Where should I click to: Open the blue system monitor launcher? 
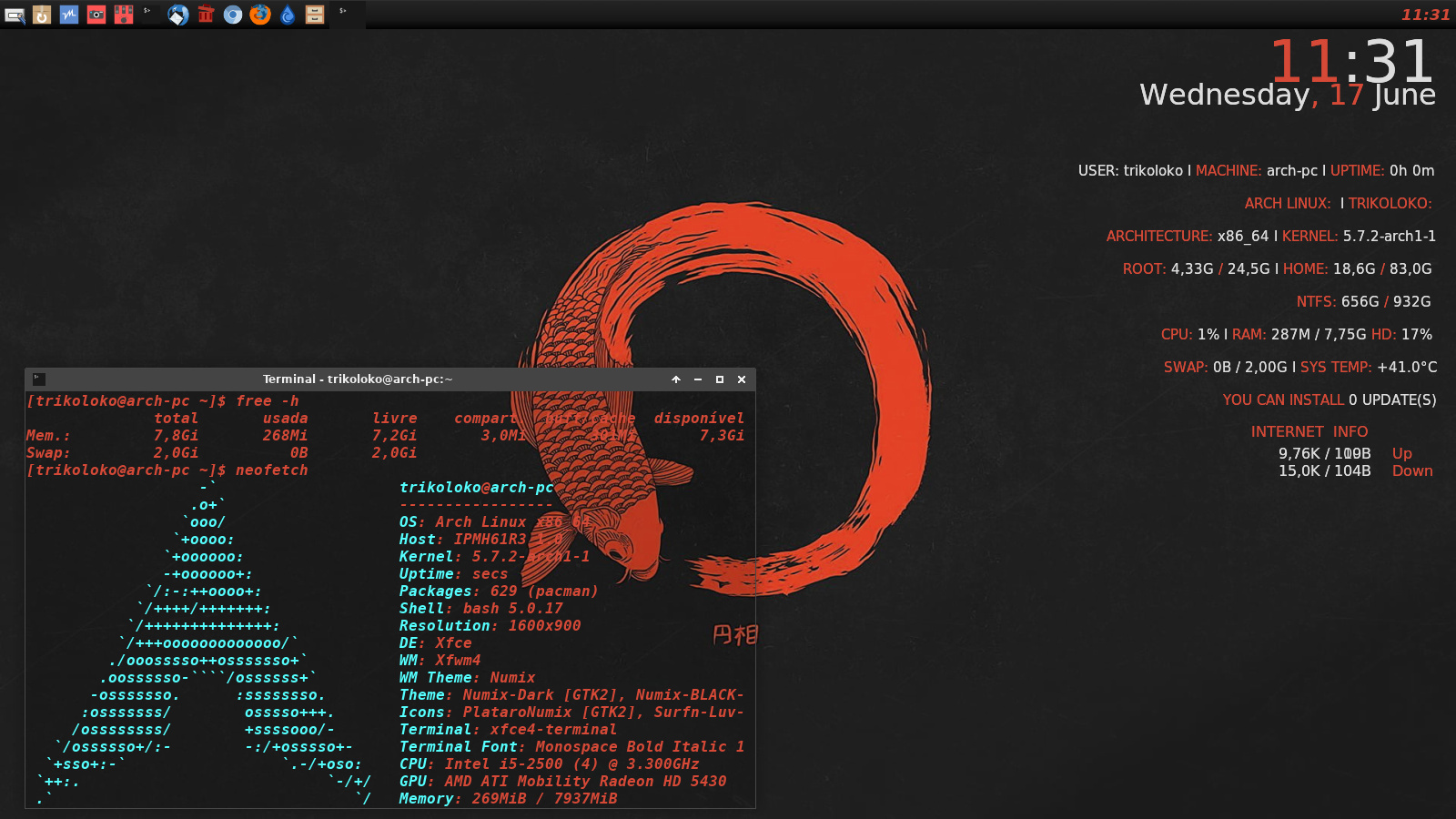tap(69, 15)
